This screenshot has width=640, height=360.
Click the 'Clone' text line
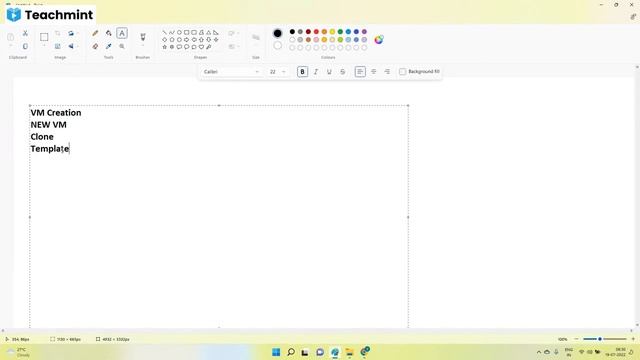42,137
